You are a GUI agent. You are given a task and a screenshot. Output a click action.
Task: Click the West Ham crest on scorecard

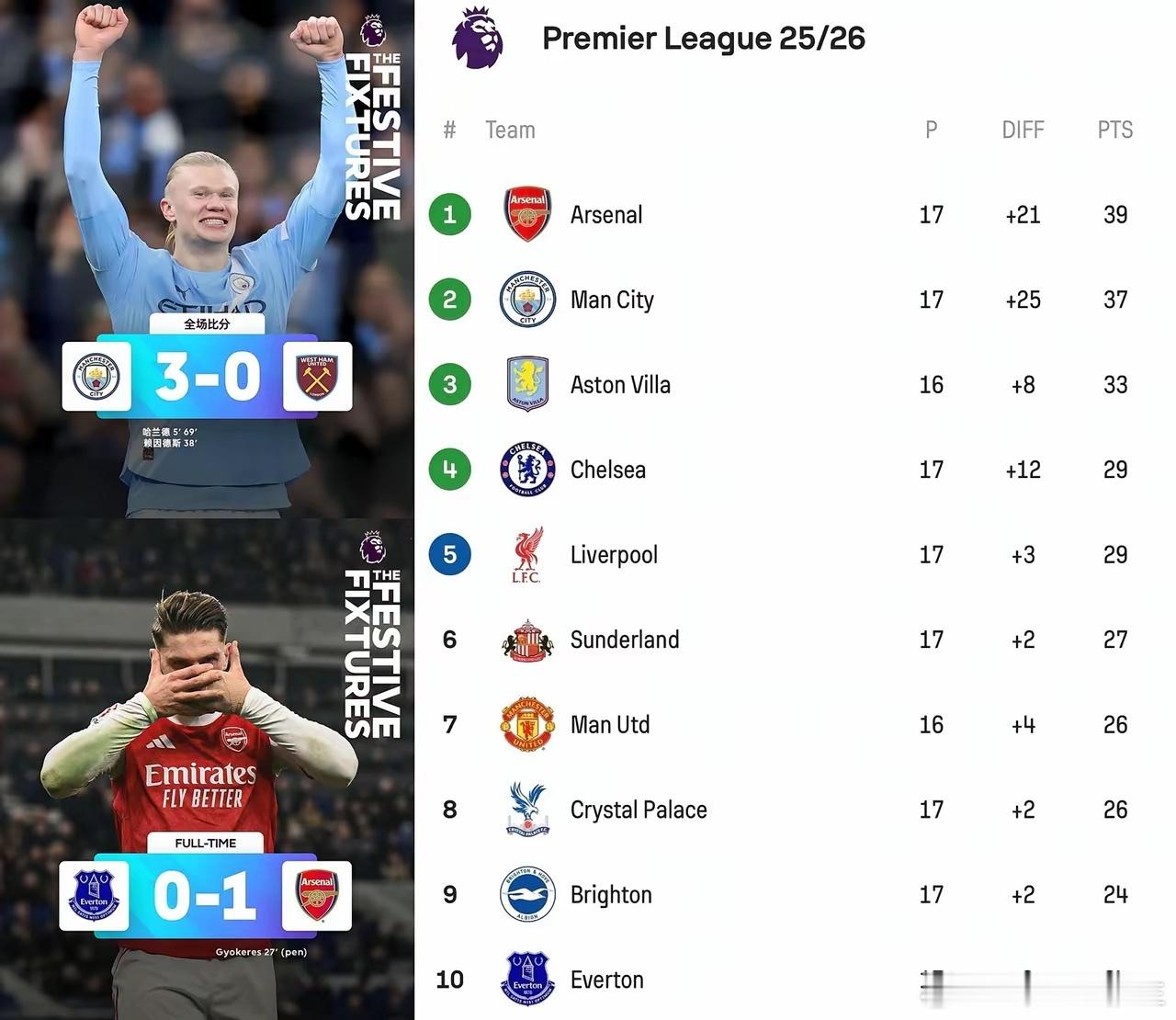coord(317,377)
